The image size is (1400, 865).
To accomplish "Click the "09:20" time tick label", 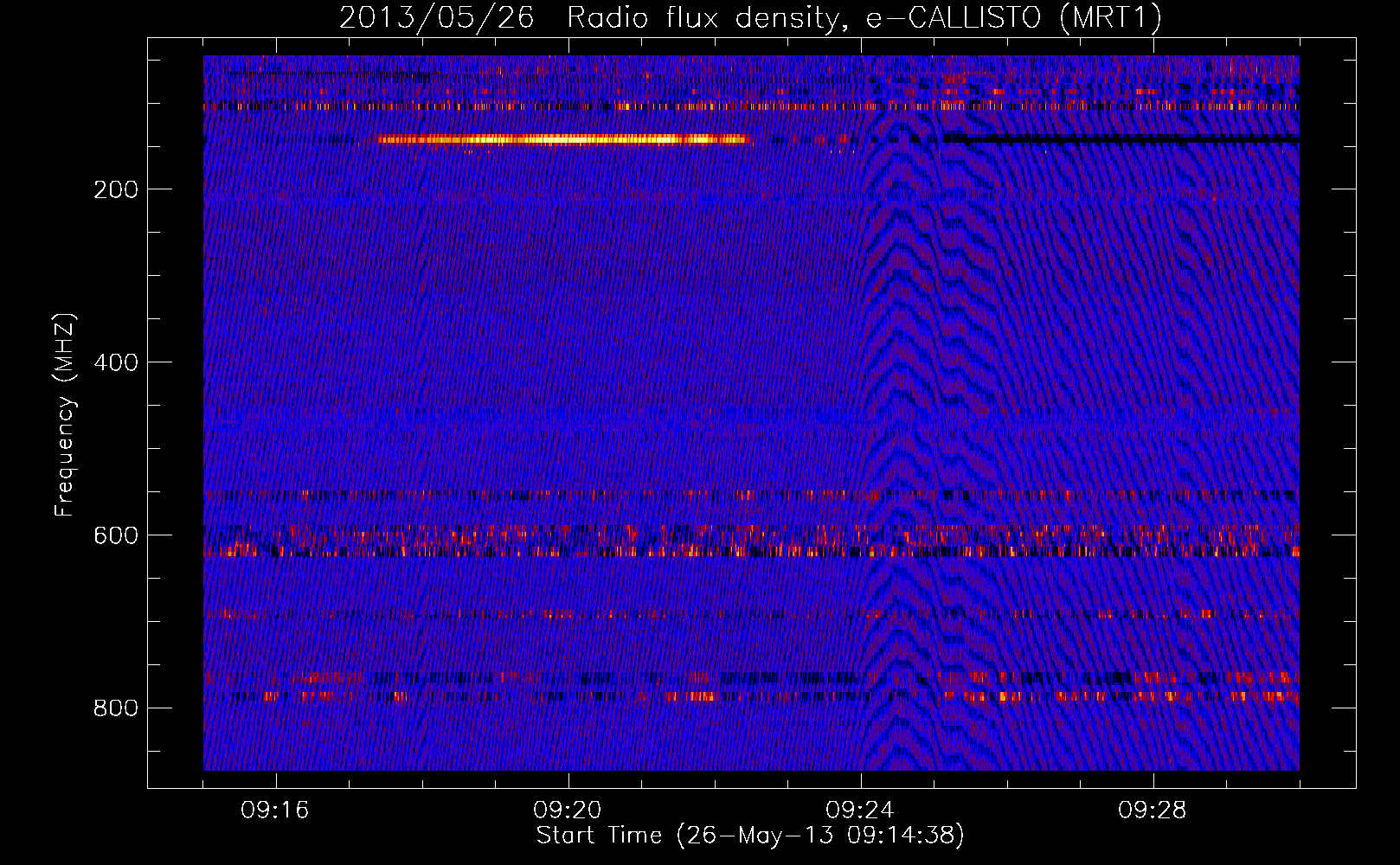I will click(568, 811).
